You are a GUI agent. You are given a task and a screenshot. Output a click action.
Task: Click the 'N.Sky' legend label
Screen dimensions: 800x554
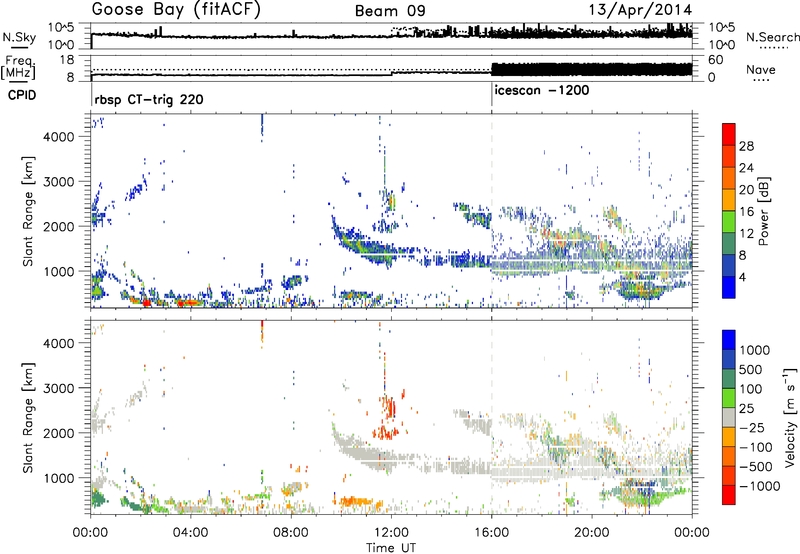coord(19,37)
